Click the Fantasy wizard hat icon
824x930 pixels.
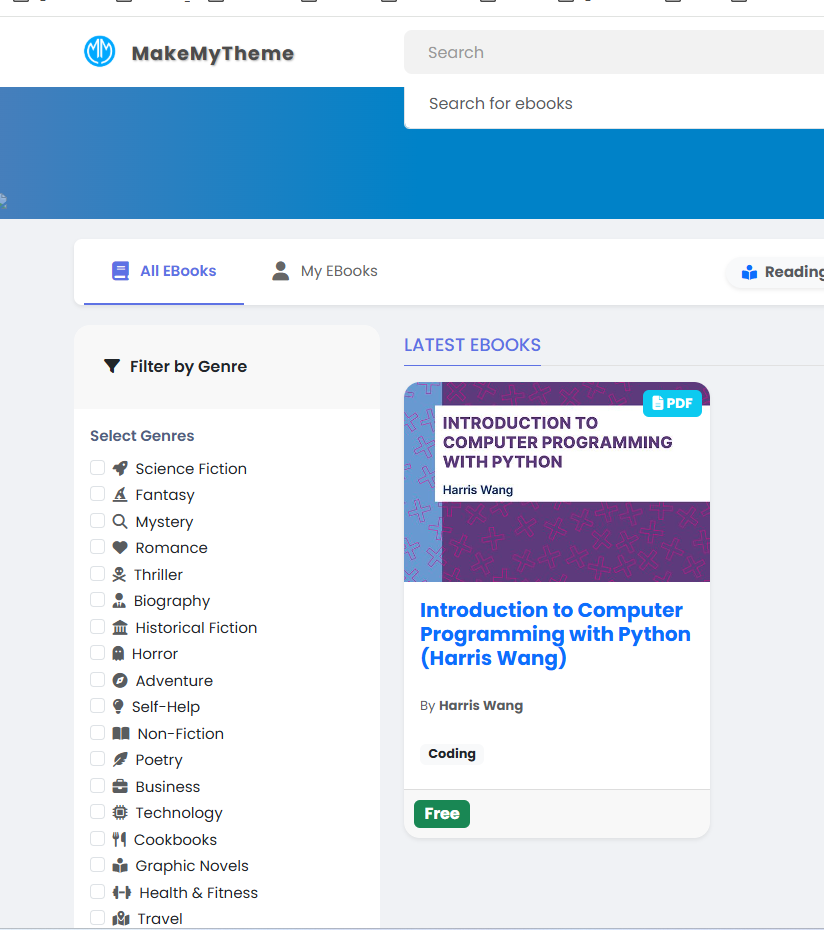120,494
